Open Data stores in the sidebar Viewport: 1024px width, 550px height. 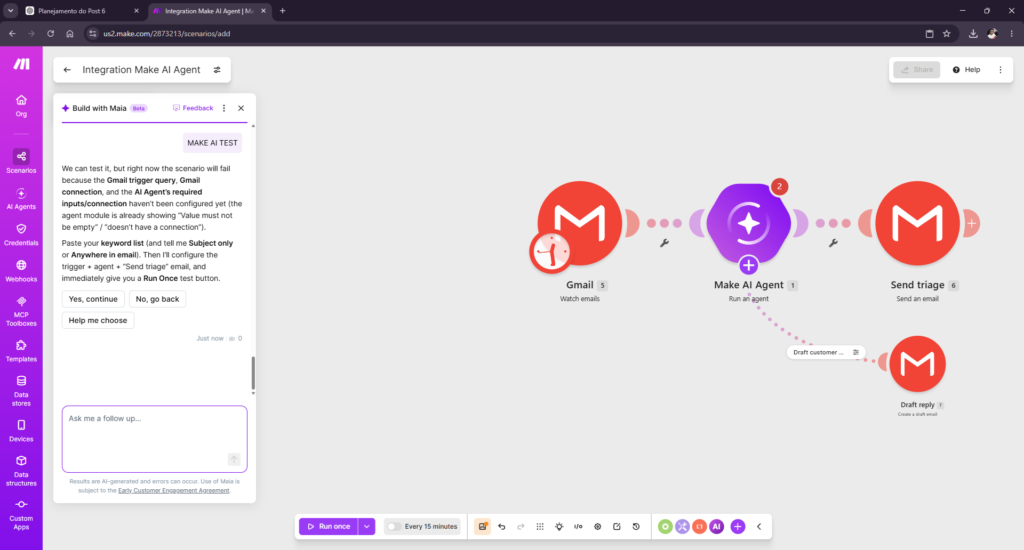click(21, 391)
